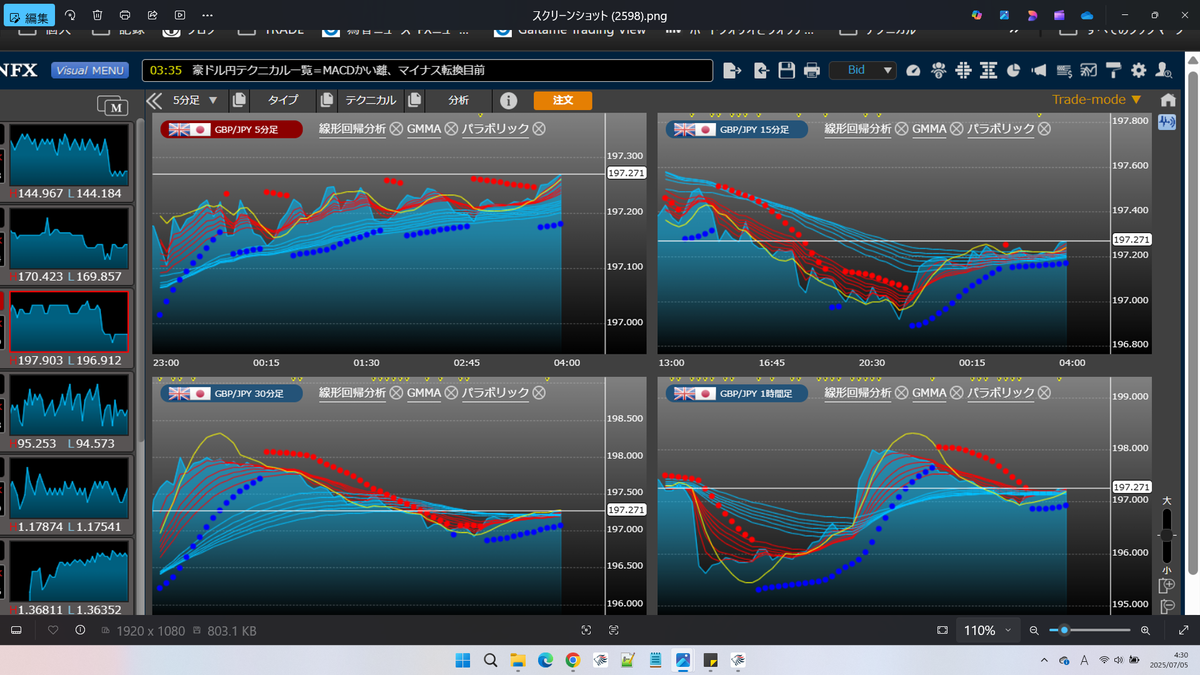This screenshot has width=1200, height=675.
Task: Open the chart info circle icon
Action: [x=508, y=100]
